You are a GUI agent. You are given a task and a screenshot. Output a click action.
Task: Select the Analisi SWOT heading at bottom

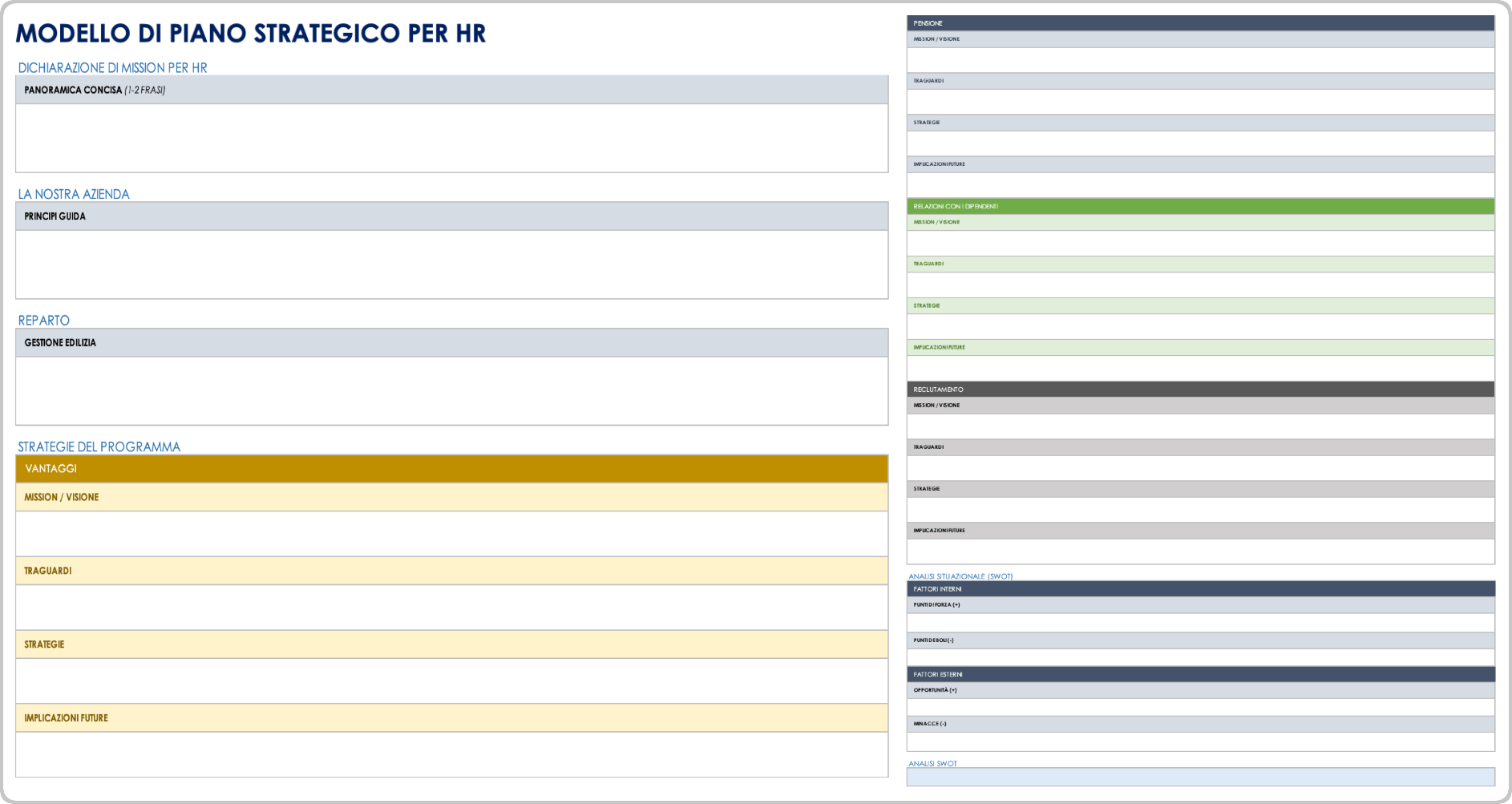[932, 764]
